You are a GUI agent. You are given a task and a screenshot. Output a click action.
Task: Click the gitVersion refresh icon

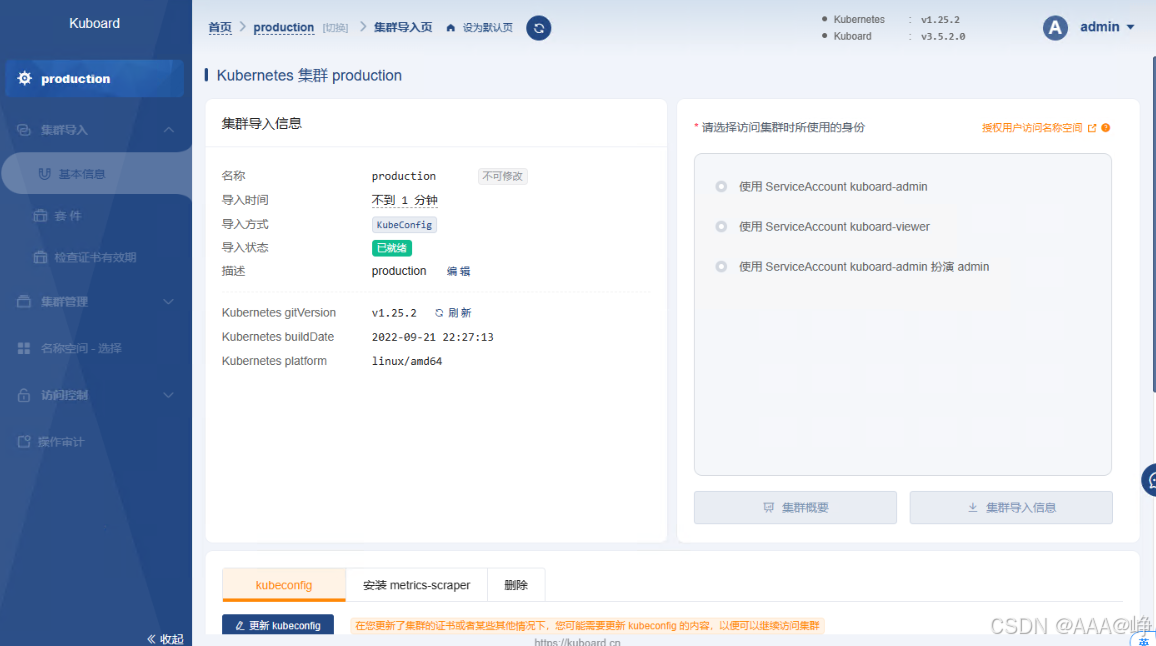tap(439, 313)
